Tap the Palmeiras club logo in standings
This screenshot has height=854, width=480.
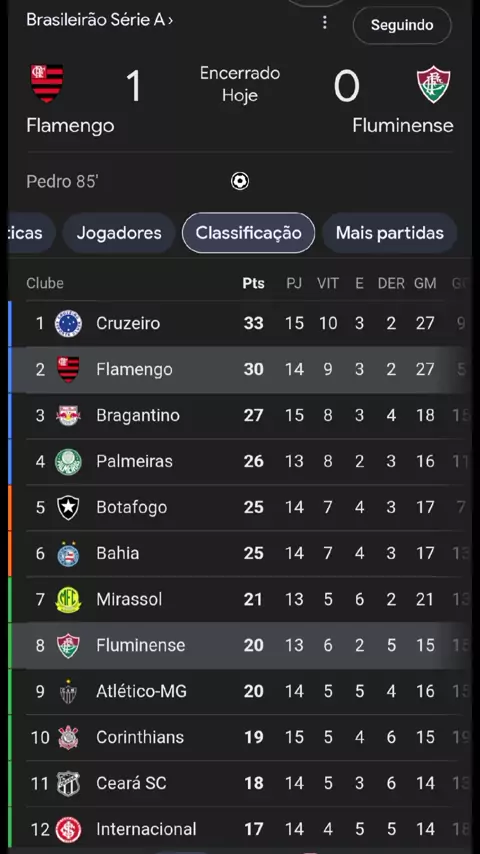[x=68, y=462]
